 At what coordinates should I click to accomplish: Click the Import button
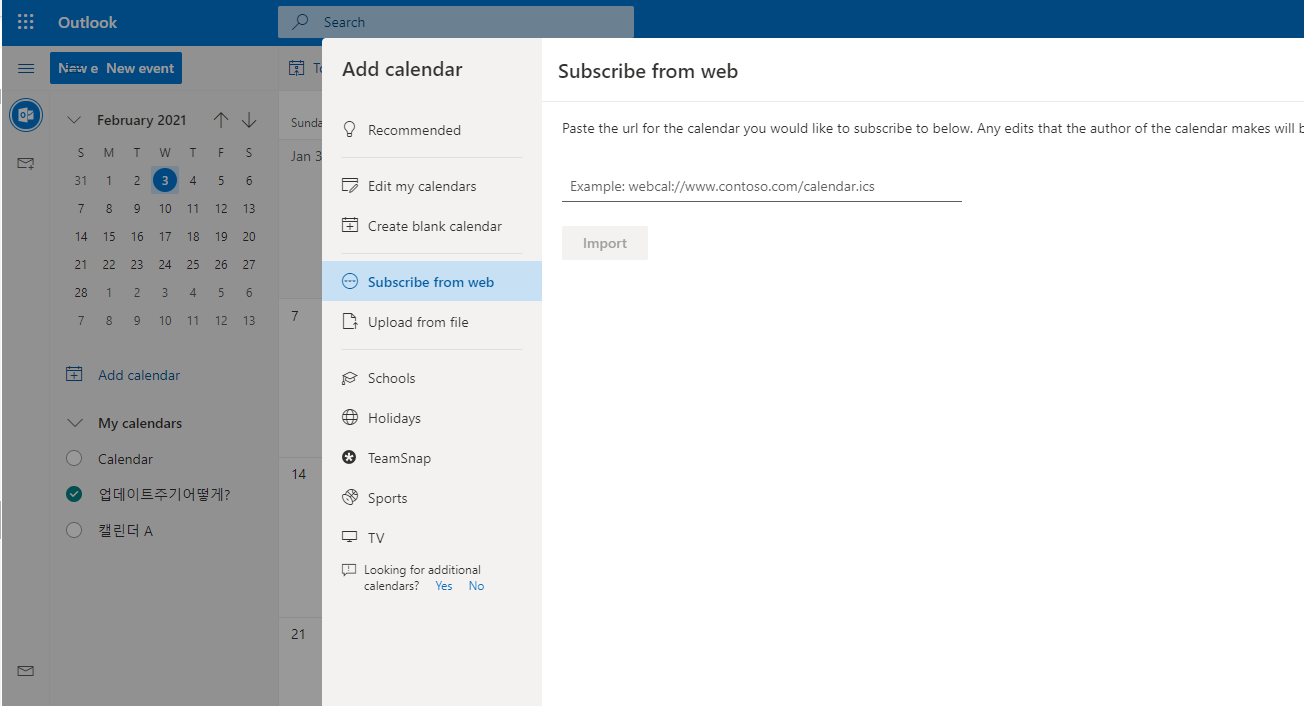click(x=604, y=242)
